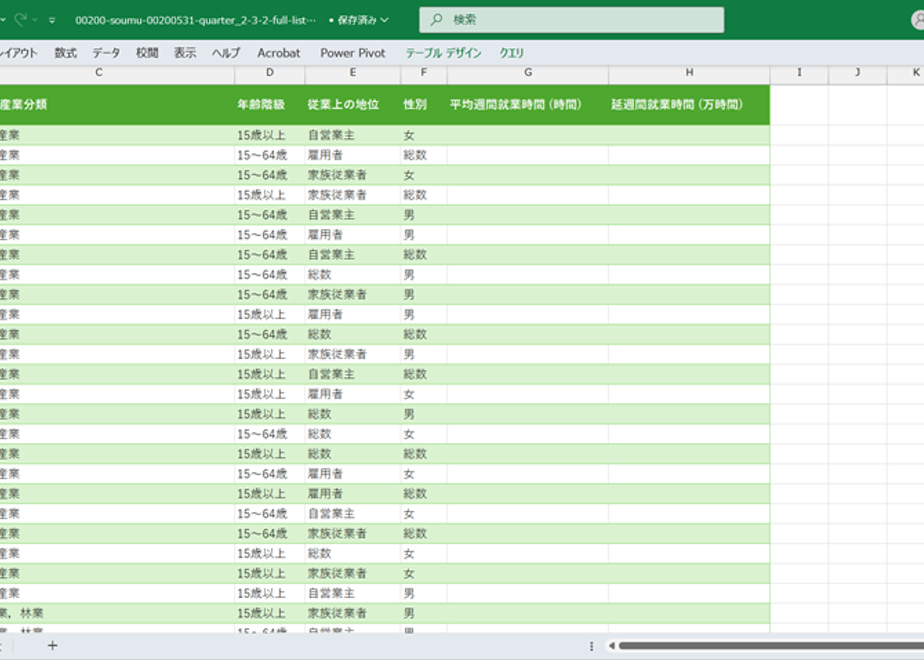924x660 pixels.
Task: Click the 平均週間就業時間 (時間) header cell
Action: pos(528,105)
